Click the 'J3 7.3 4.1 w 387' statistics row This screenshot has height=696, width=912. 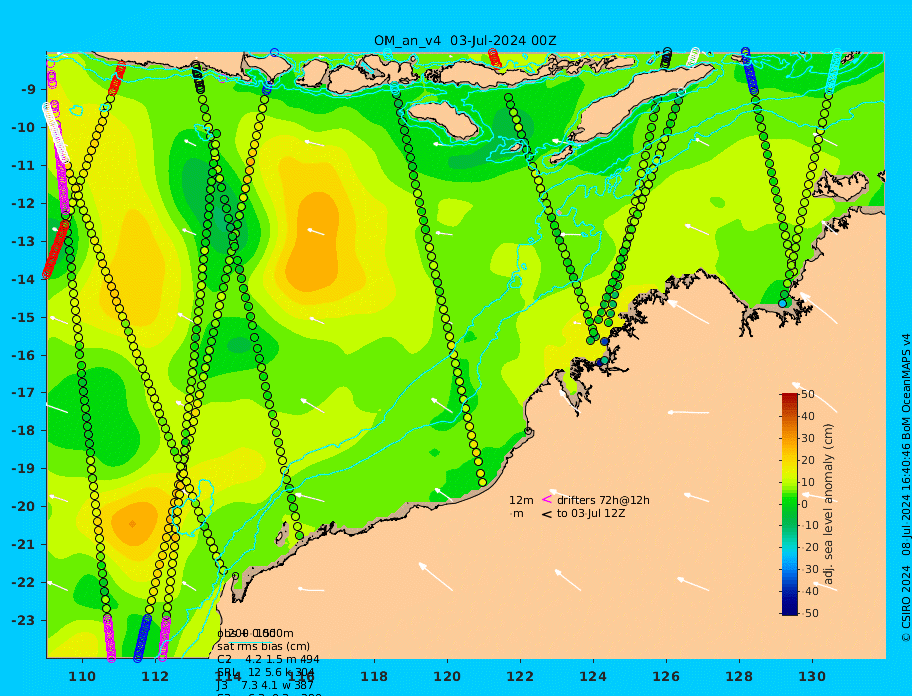[265, 686]
